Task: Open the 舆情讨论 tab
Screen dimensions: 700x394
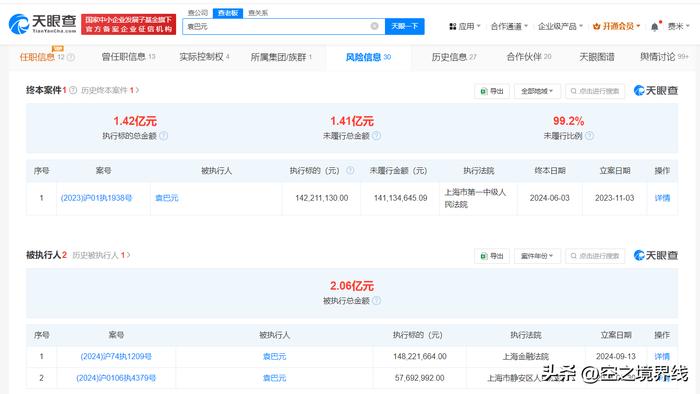Action: 664,57
